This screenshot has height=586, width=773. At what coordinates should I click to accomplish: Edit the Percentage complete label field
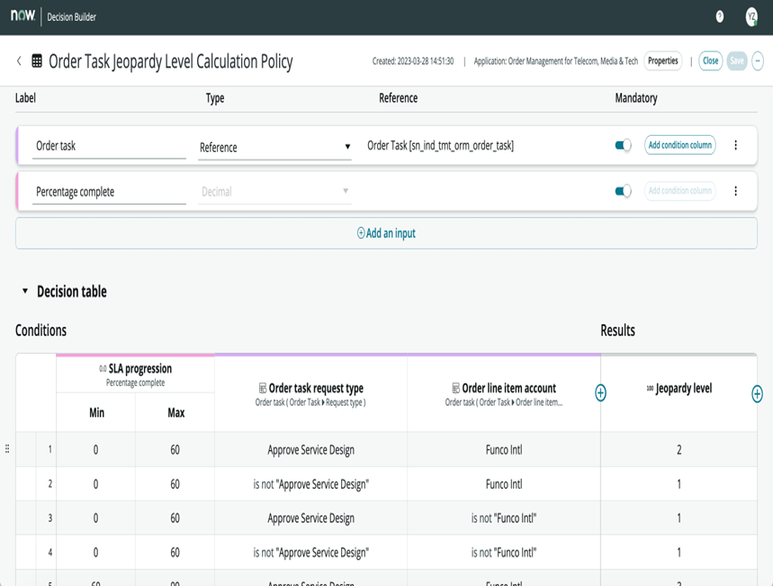click(x=109, y=192)
